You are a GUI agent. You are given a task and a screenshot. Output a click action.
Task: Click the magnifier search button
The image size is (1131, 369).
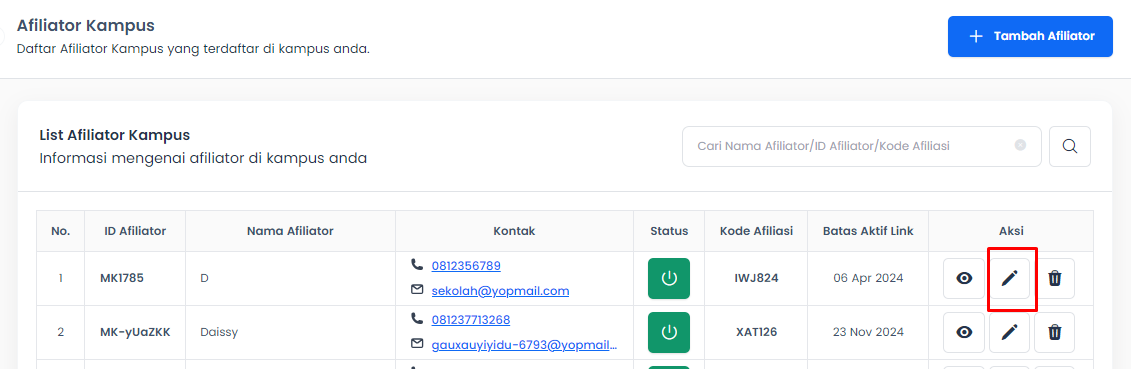click(1070, 146)
